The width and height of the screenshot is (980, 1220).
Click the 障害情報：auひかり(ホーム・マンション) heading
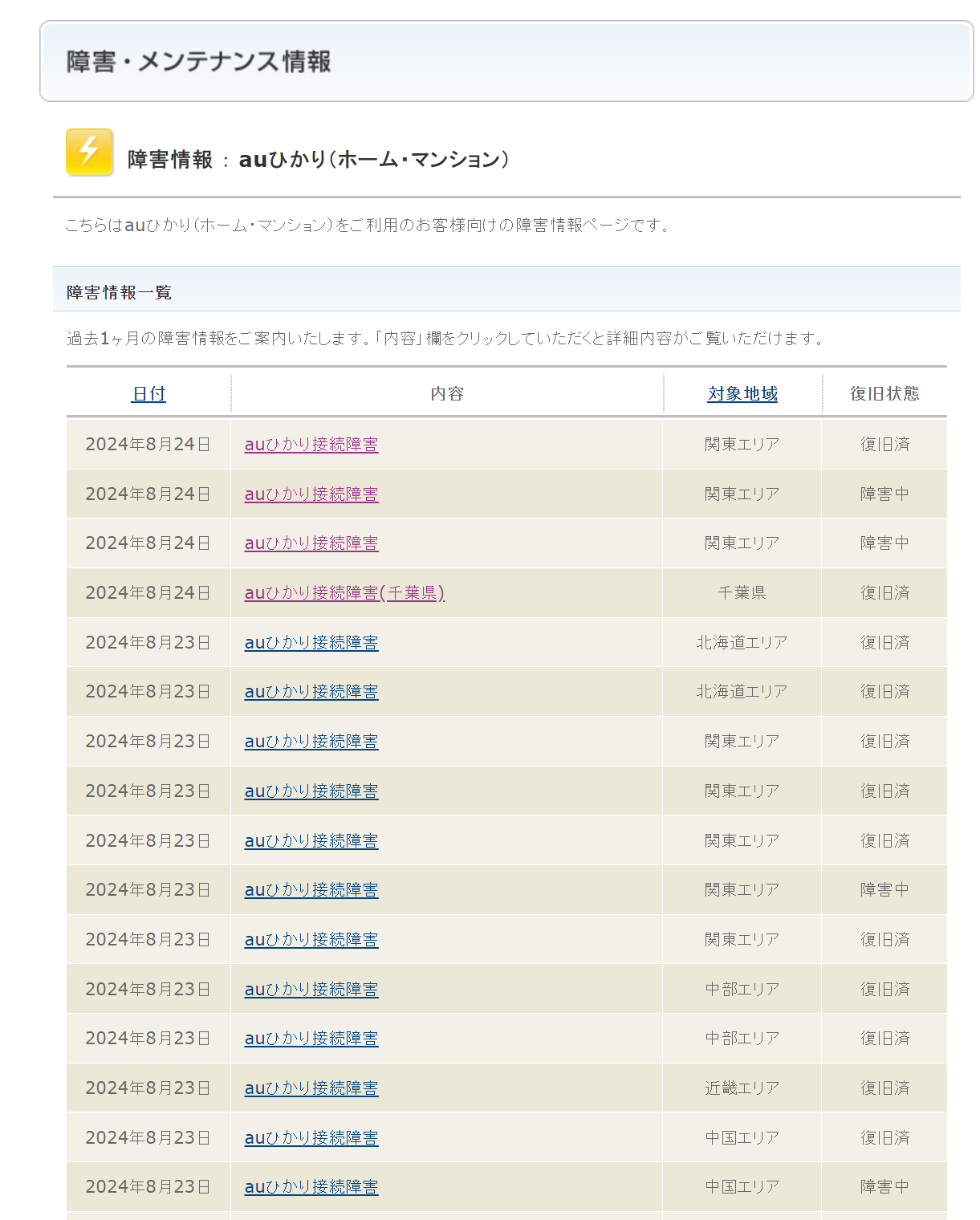[x=319, y=159]
